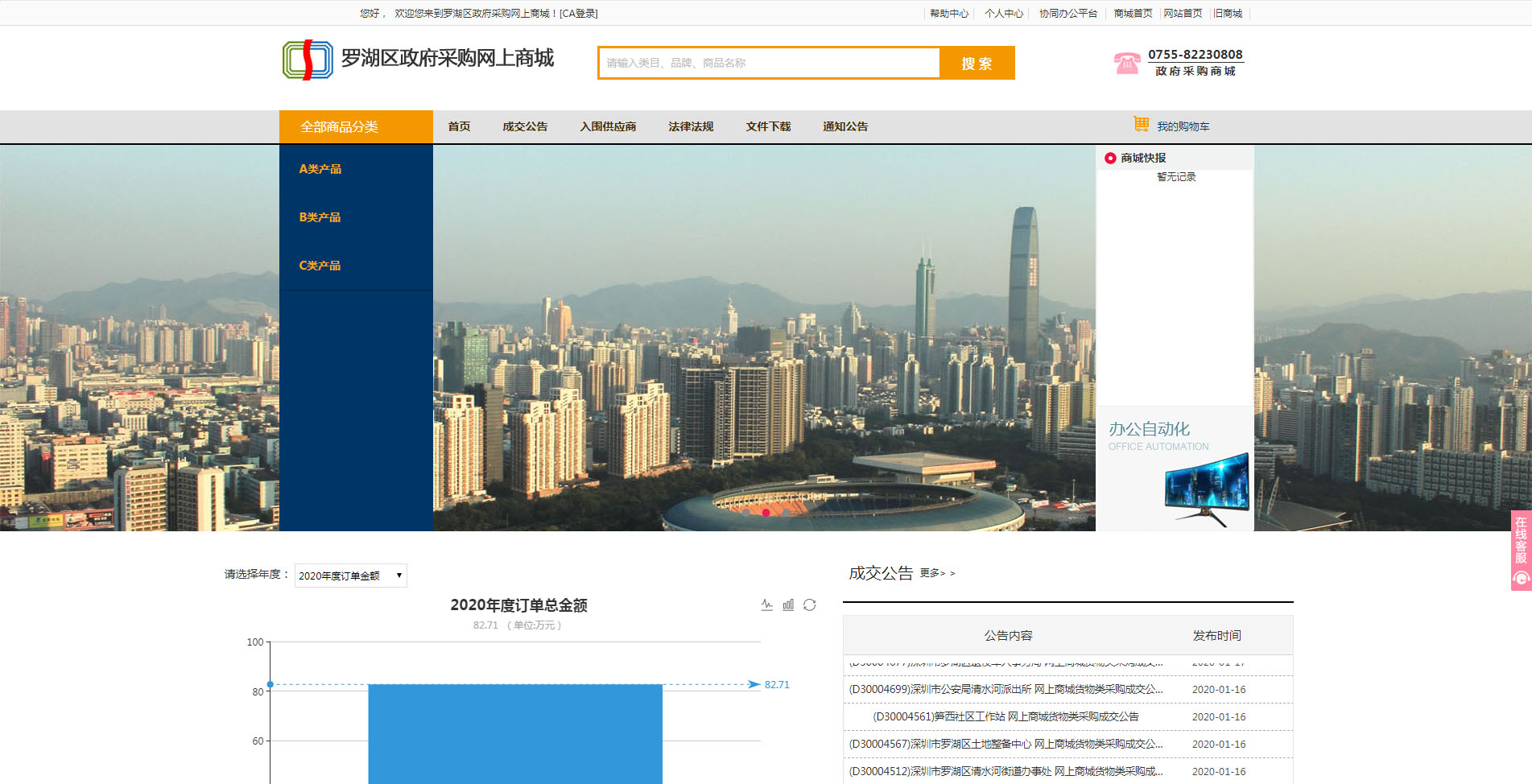1532x784 pixels.
Task: Click phone number 0755-82230808
Action: (1195, 54)
